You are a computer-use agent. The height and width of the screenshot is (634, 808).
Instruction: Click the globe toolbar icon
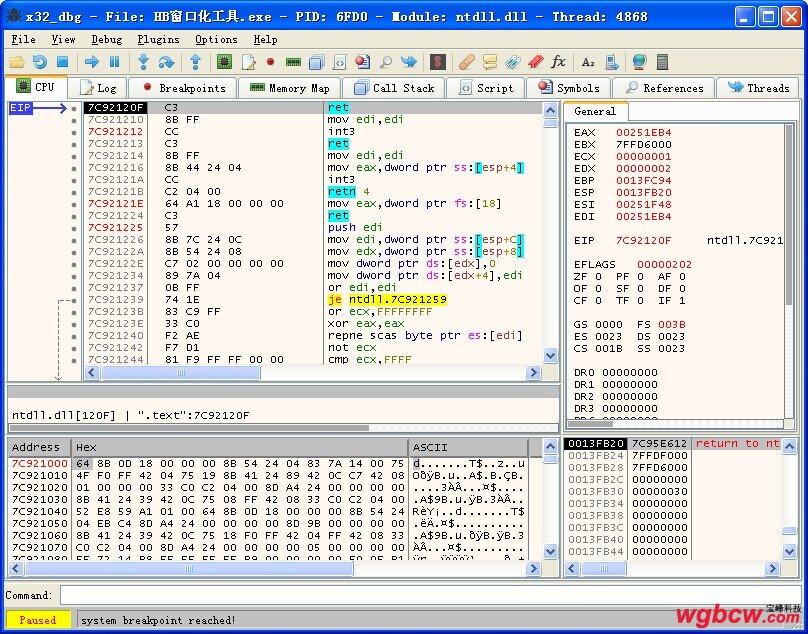(x=639, y=62)
